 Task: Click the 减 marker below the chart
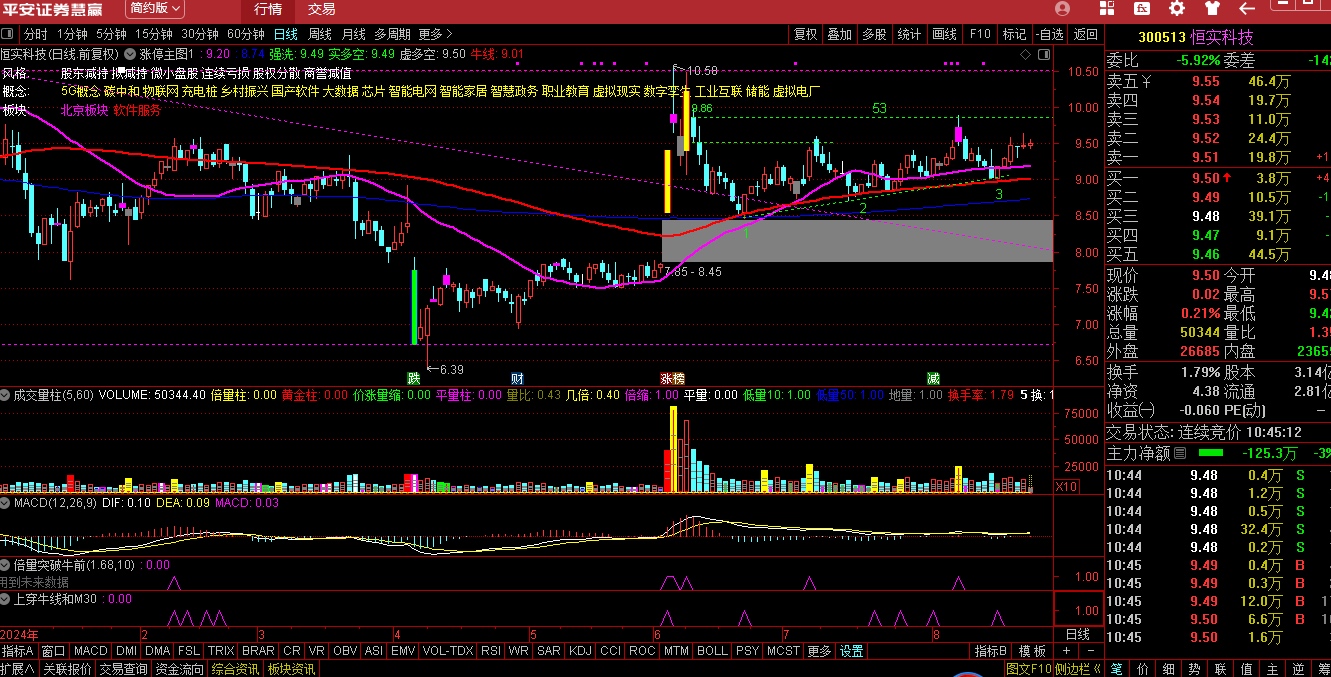[x=933, y=379]
